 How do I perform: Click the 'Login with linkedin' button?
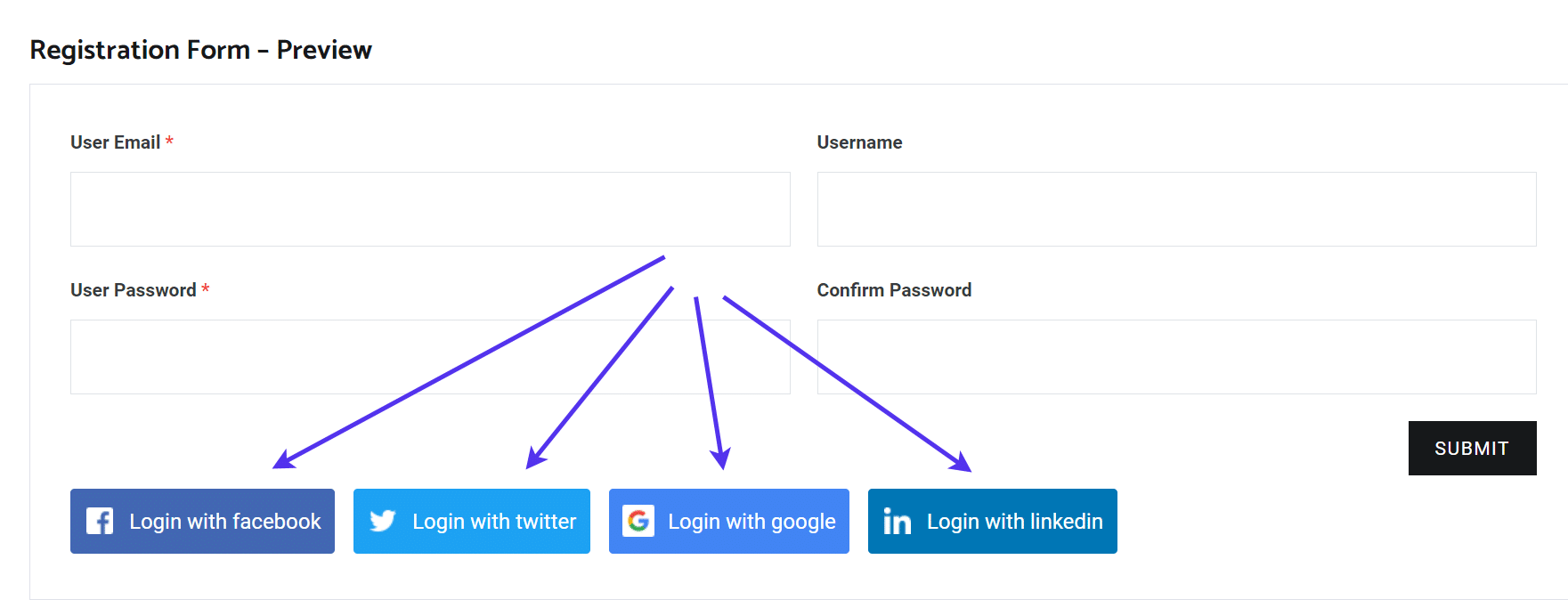point(992,522)
